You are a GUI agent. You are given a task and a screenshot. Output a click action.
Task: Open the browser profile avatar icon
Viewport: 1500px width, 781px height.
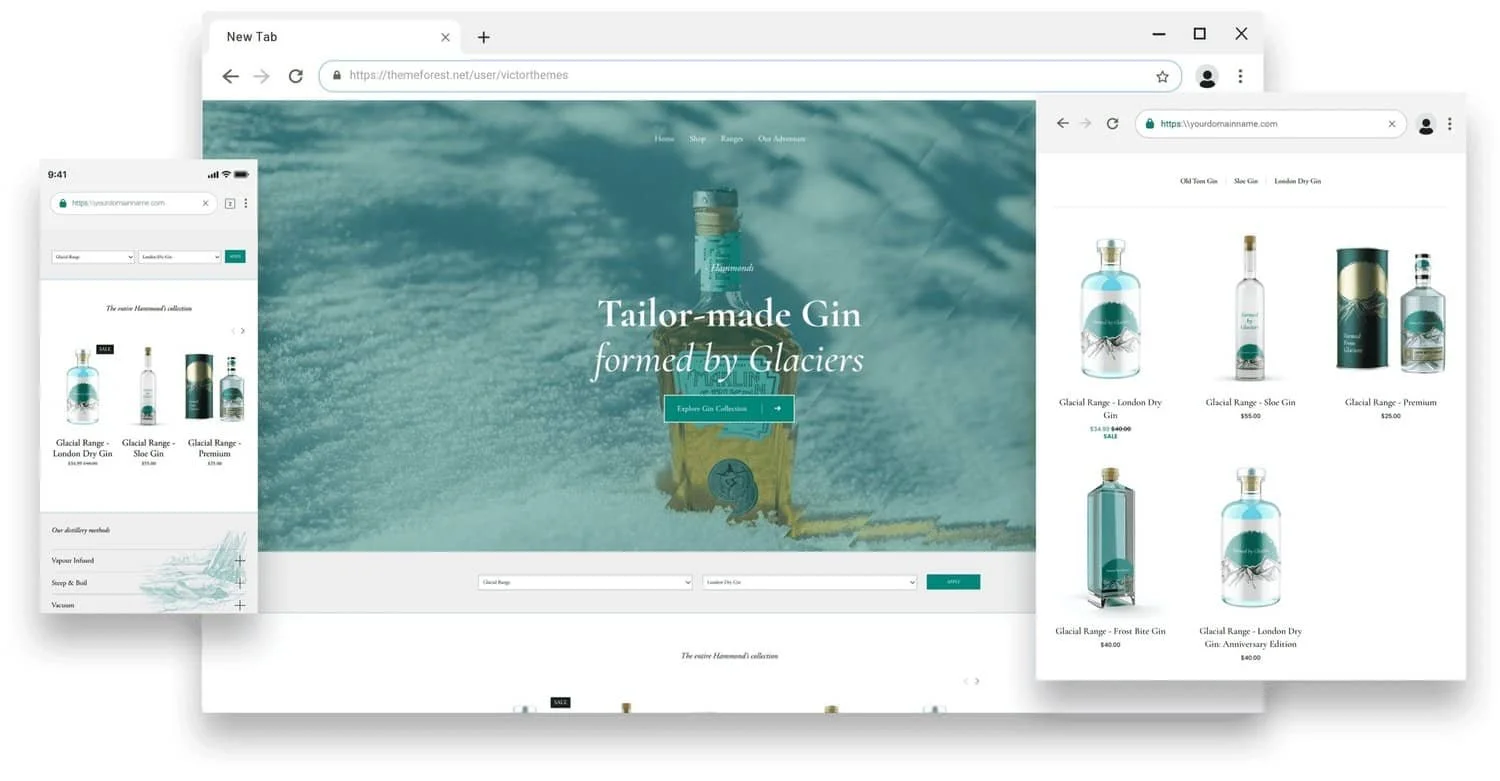point(1207,76)
